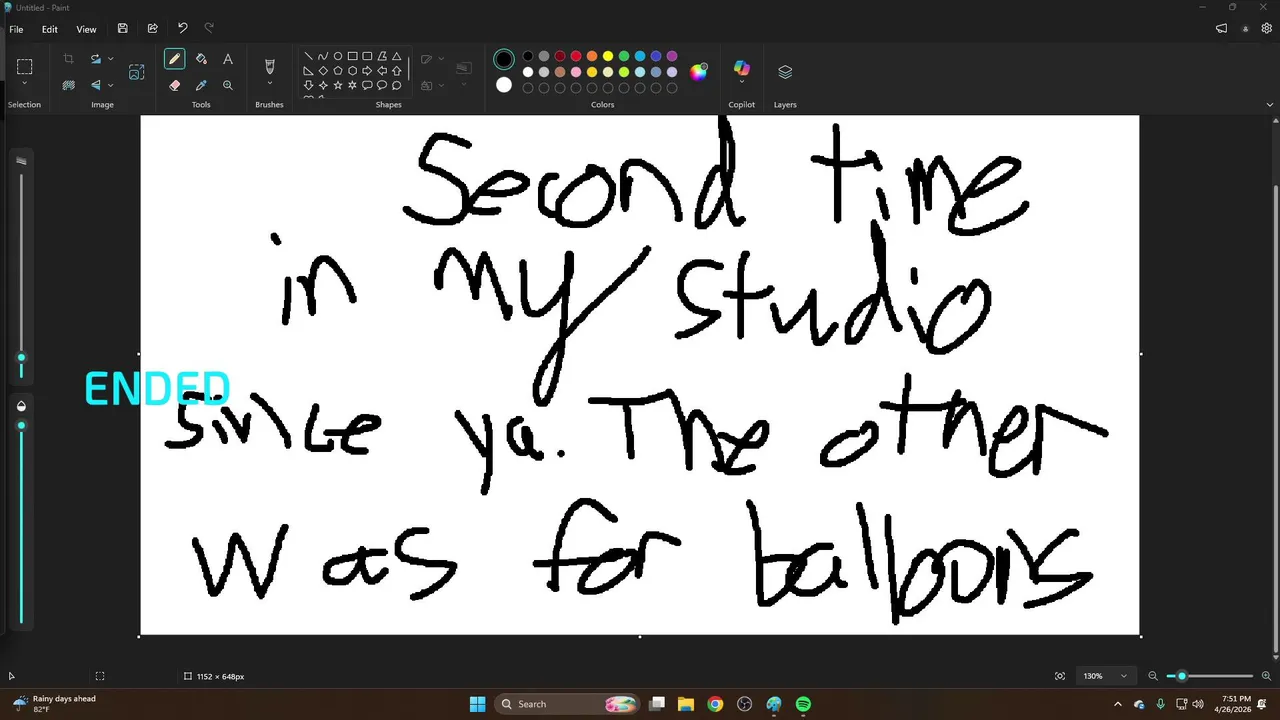This screenshot has width=1280, height=720.
Task: Click the zoom slider in status bar
Action: [x=1209, y=676]
